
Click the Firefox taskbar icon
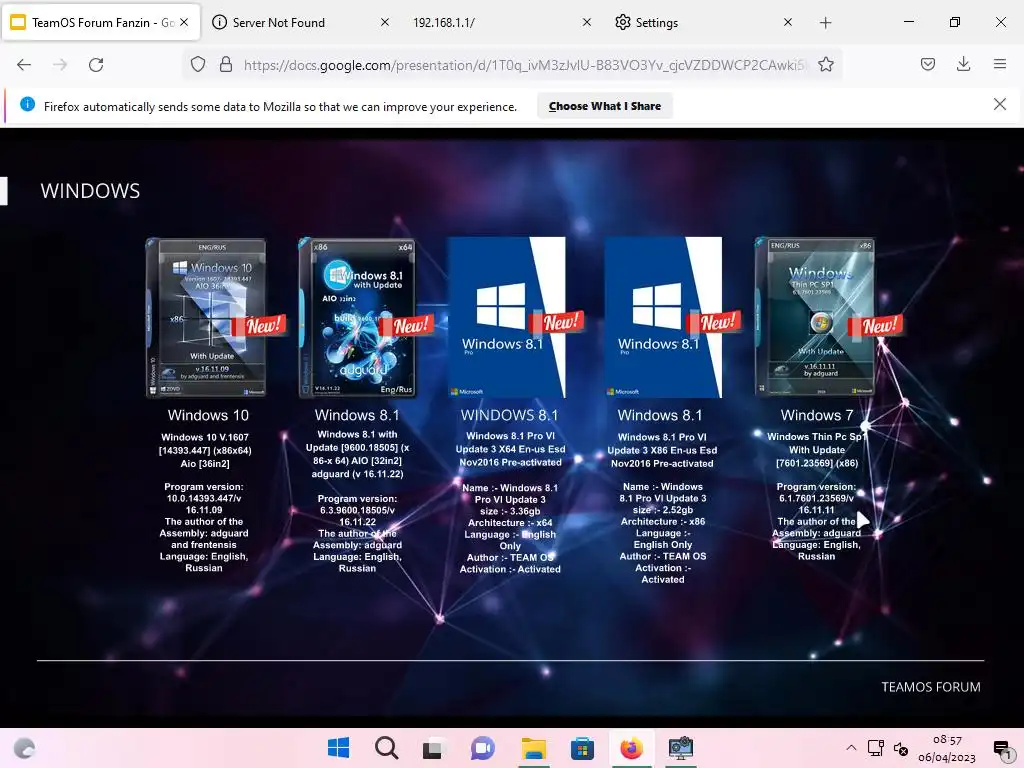(x=631, y=748)
